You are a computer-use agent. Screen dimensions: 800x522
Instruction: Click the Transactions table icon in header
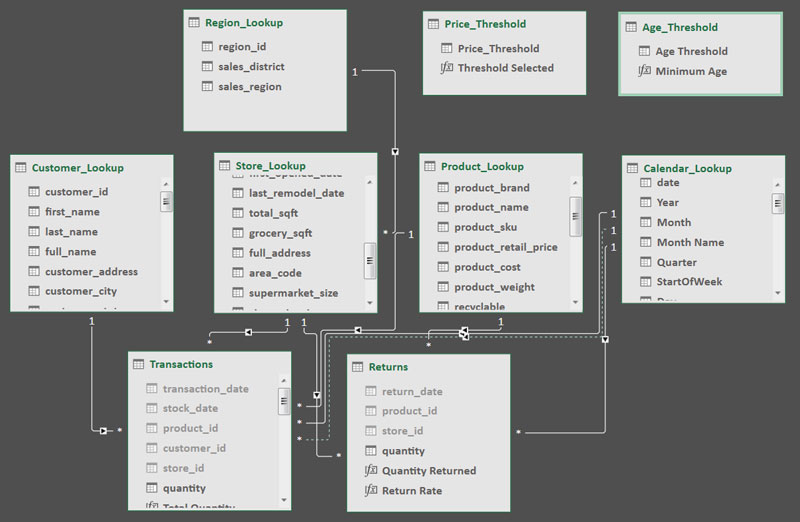coord(137,364)
